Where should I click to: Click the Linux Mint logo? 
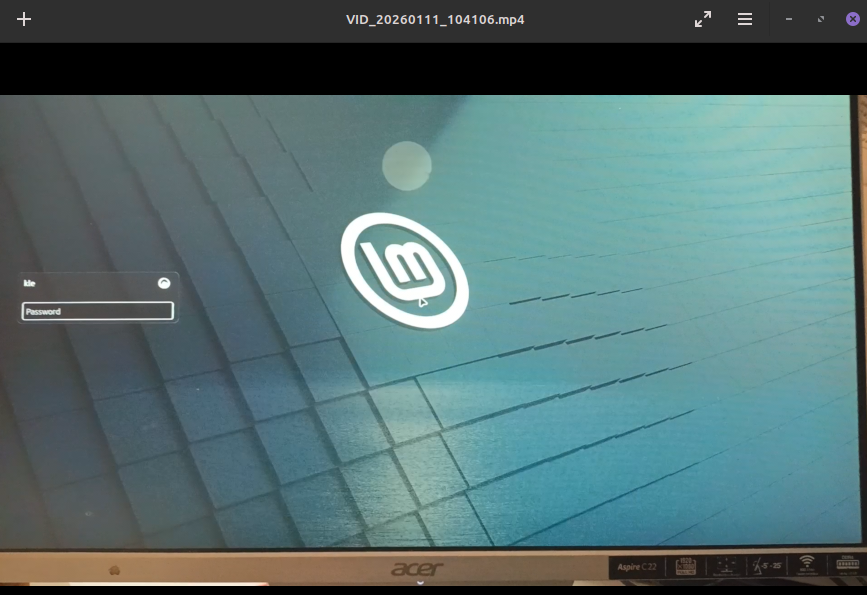(404, 270)
